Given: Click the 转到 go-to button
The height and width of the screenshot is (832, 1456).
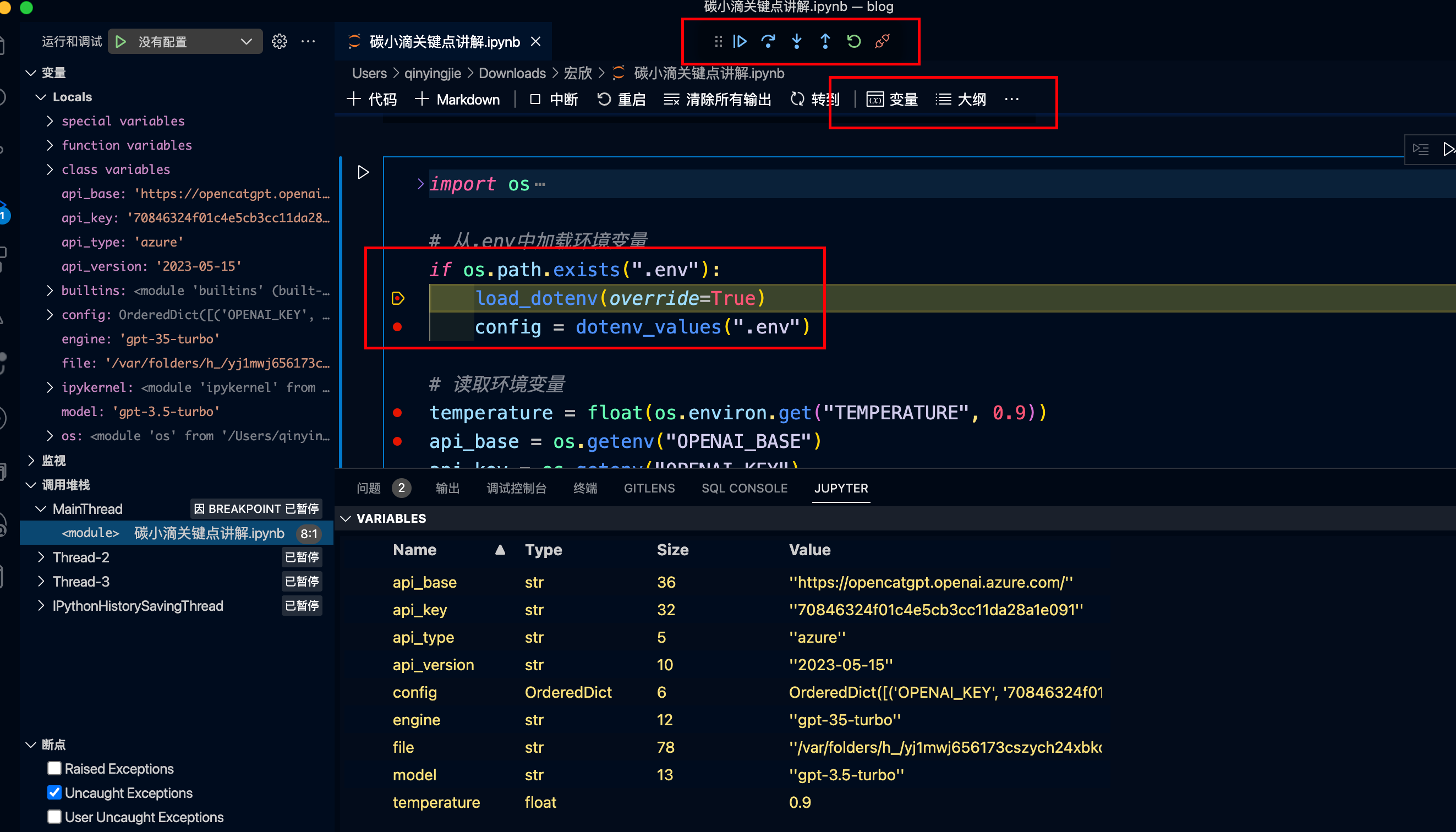Looking at the screenshot, I should (815, 100).
